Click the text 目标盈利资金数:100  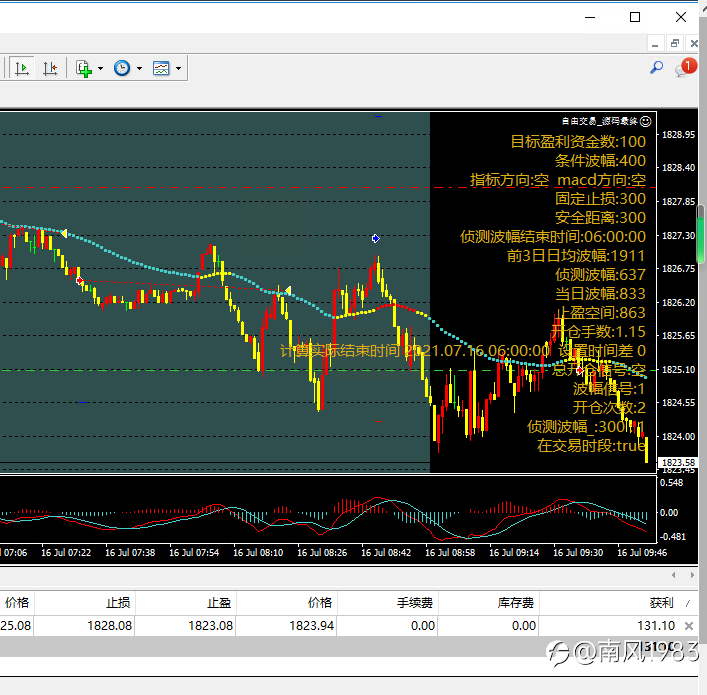pos(578,142)
